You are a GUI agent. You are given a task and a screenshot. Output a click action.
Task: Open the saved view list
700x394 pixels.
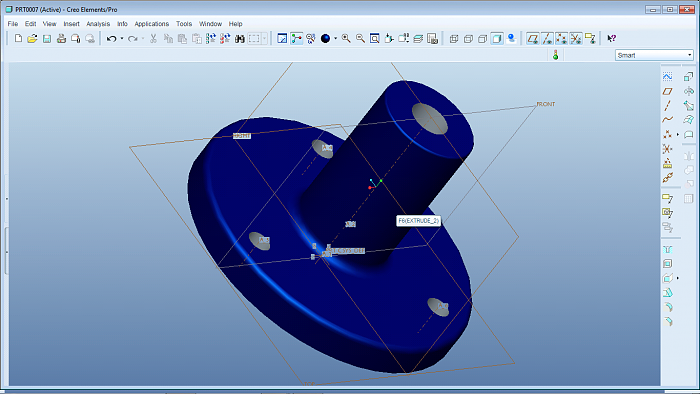(403, 39)
